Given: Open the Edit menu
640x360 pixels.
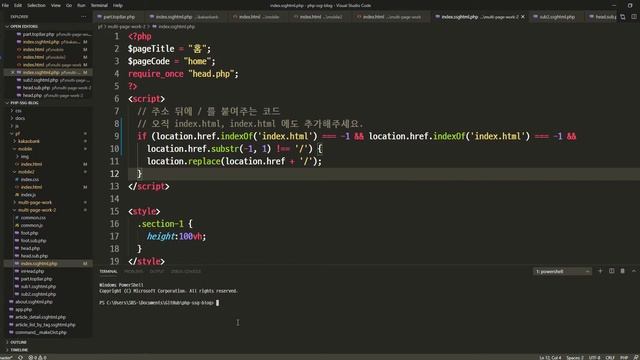Looking at the screenshot, I should point(18,5).
